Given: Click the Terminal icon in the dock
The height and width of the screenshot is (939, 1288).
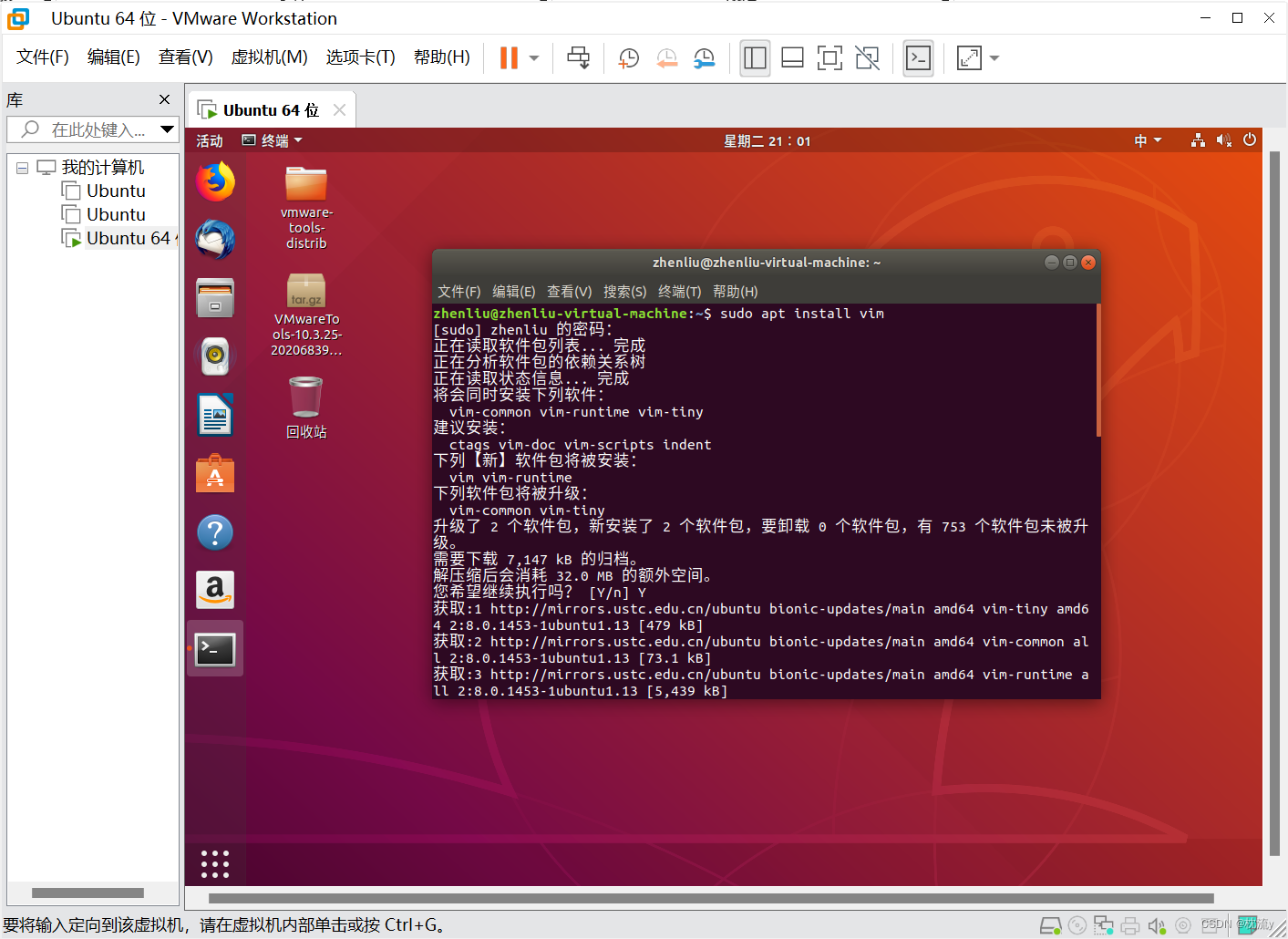Looking at the screenshot, I should 215,649.
